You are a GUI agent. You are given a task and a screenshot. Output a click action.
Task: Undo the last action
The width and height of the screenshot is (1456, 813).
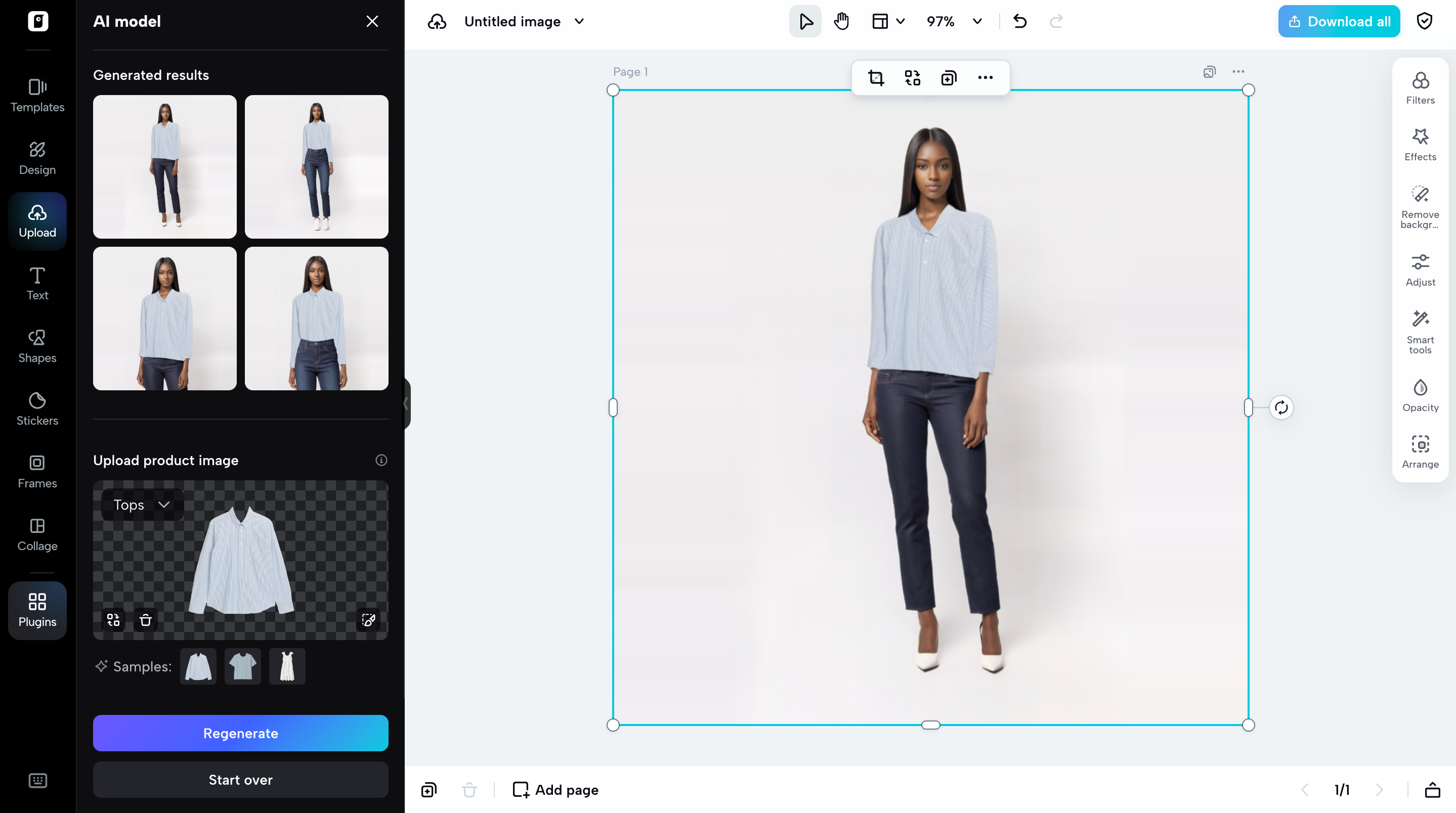[x=1020, y=21]
